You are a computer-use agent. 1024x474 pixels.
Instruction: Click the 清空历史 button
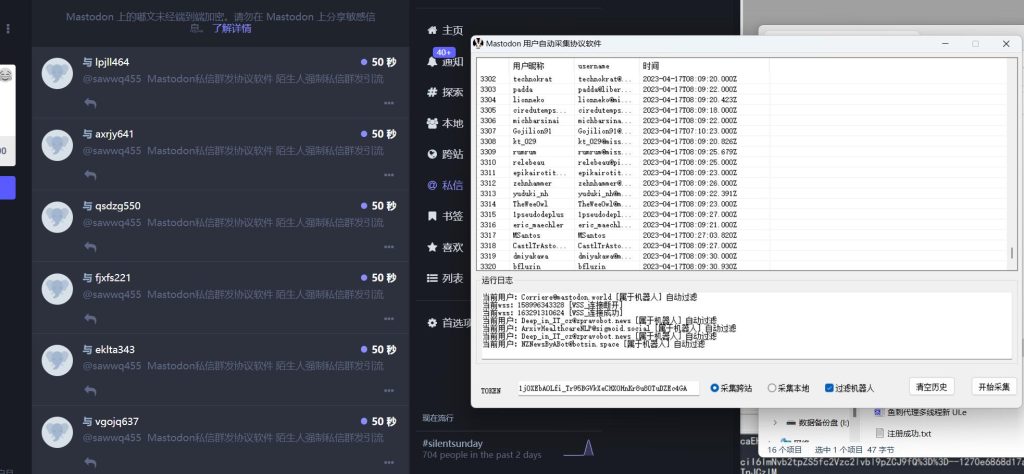tap(933, 387)
